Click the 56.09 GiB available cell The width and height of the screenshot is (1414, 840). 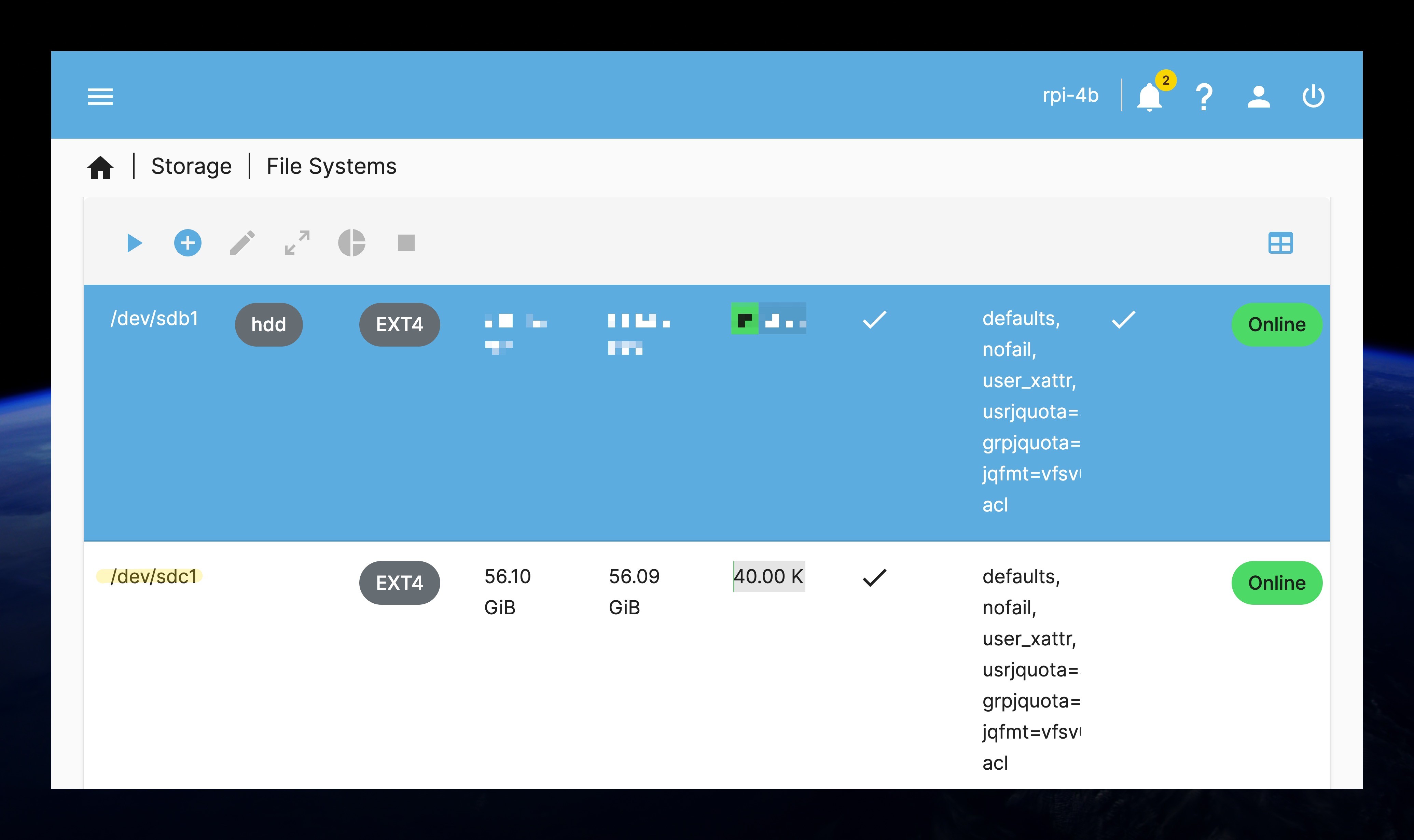coord(634,591)
